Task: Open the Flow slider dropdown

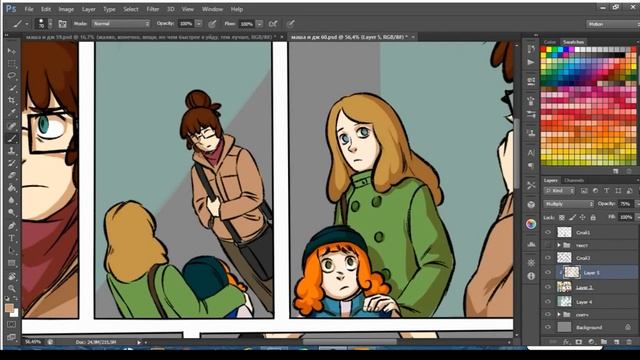Action: point(259,24)
